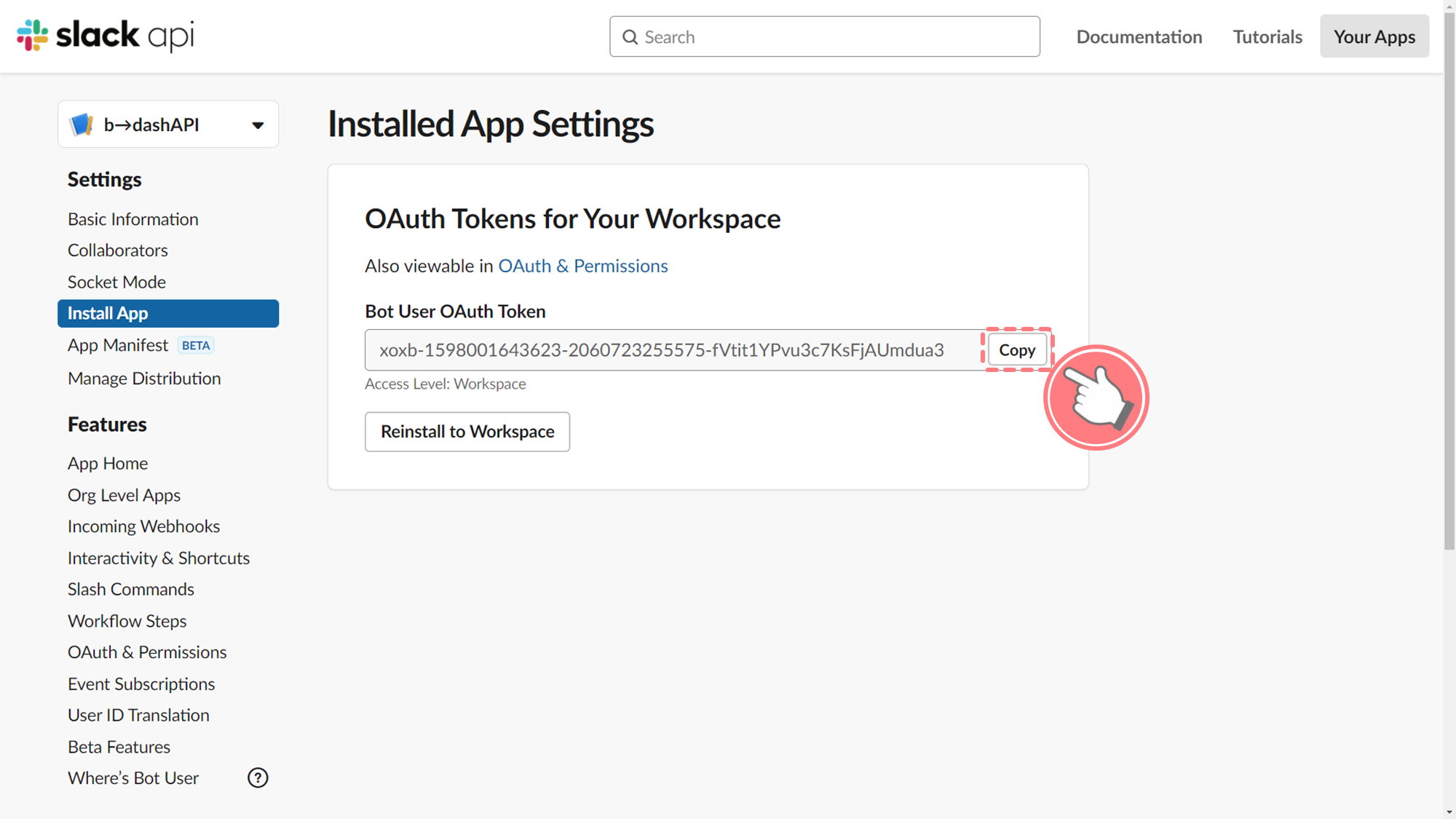
Task: Open OAuth & Permissions in sidebar
Action: 147,652
